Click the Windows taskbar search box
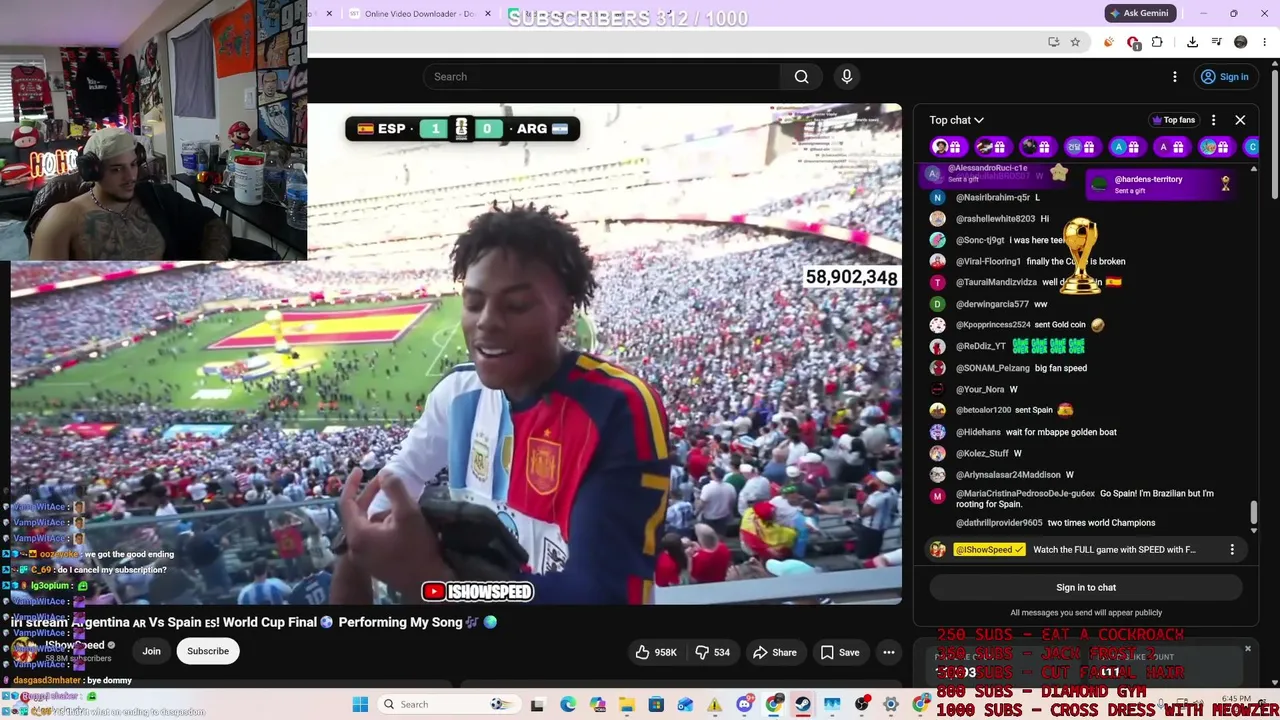 tap(447, 704)
